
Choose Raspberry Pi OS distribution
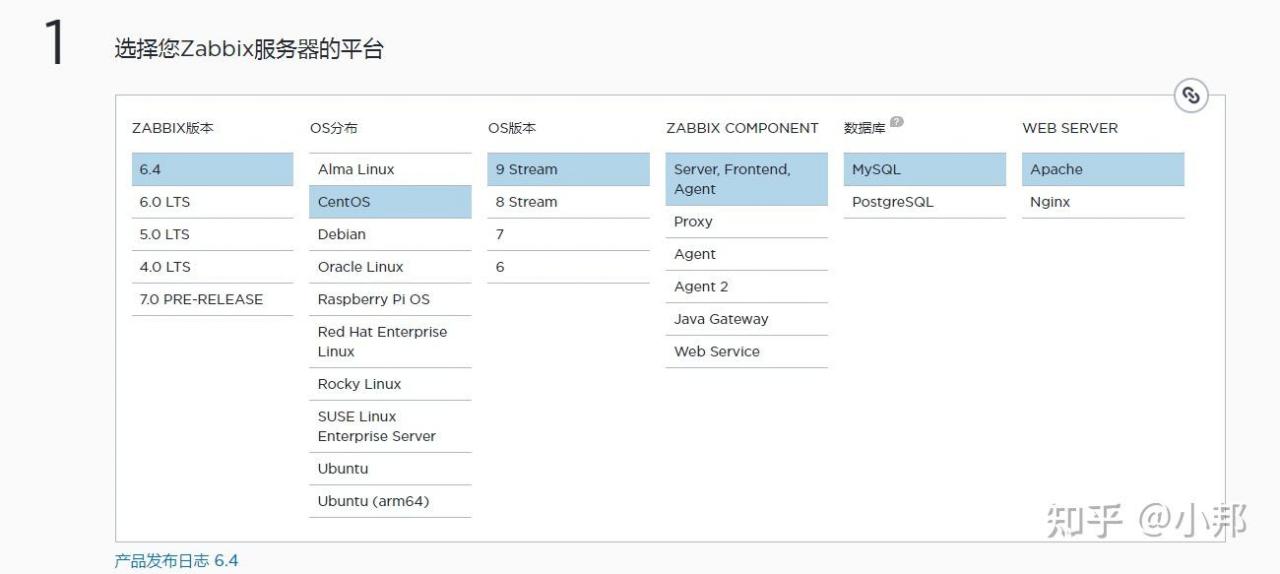tap(390, 299)
